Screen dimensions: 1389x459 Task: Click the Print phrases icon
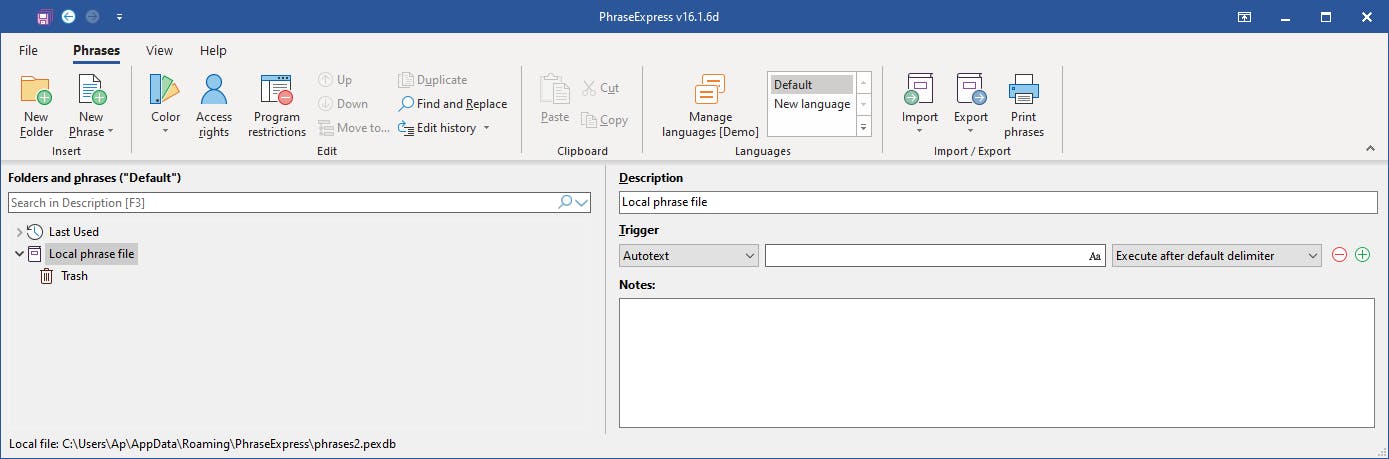click(x=1024, y=92)
